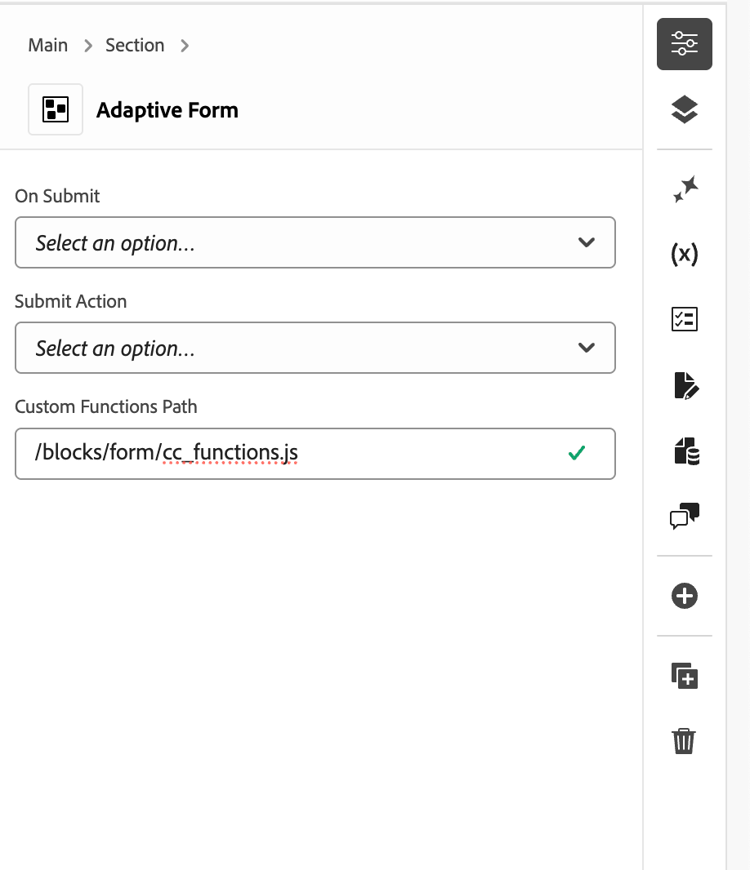Go to Section breadcrumb
The height and width of the screenshot is (870, 750).
134,46
